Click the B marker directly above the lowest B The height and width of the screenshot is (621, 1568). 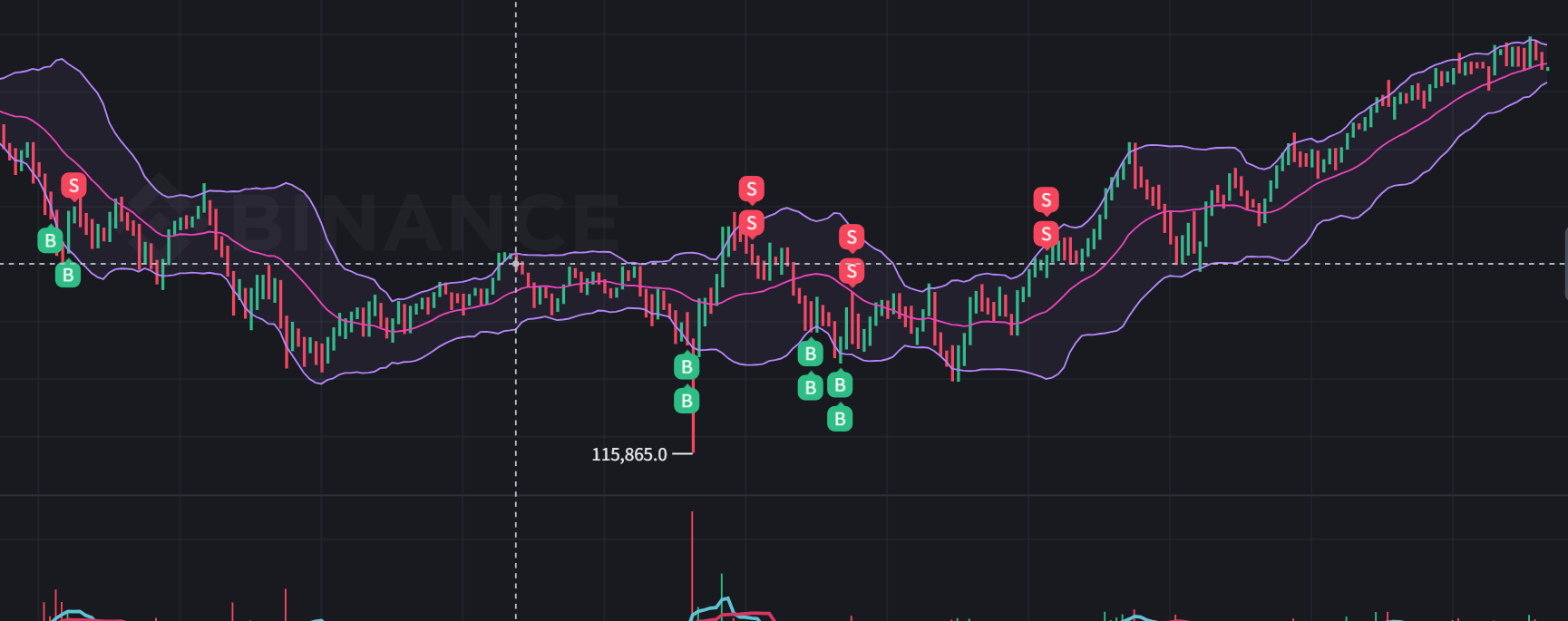coord(840,384)
